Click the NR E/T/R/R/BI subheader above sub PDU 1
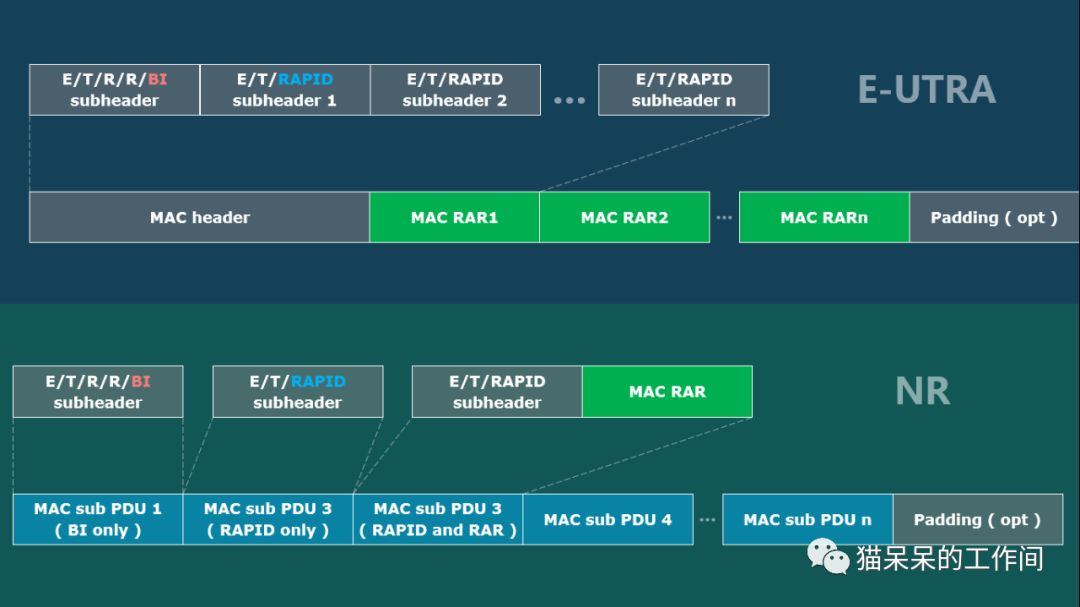Viewport: 1080px width, 607px height. click(x=98, y=391)
